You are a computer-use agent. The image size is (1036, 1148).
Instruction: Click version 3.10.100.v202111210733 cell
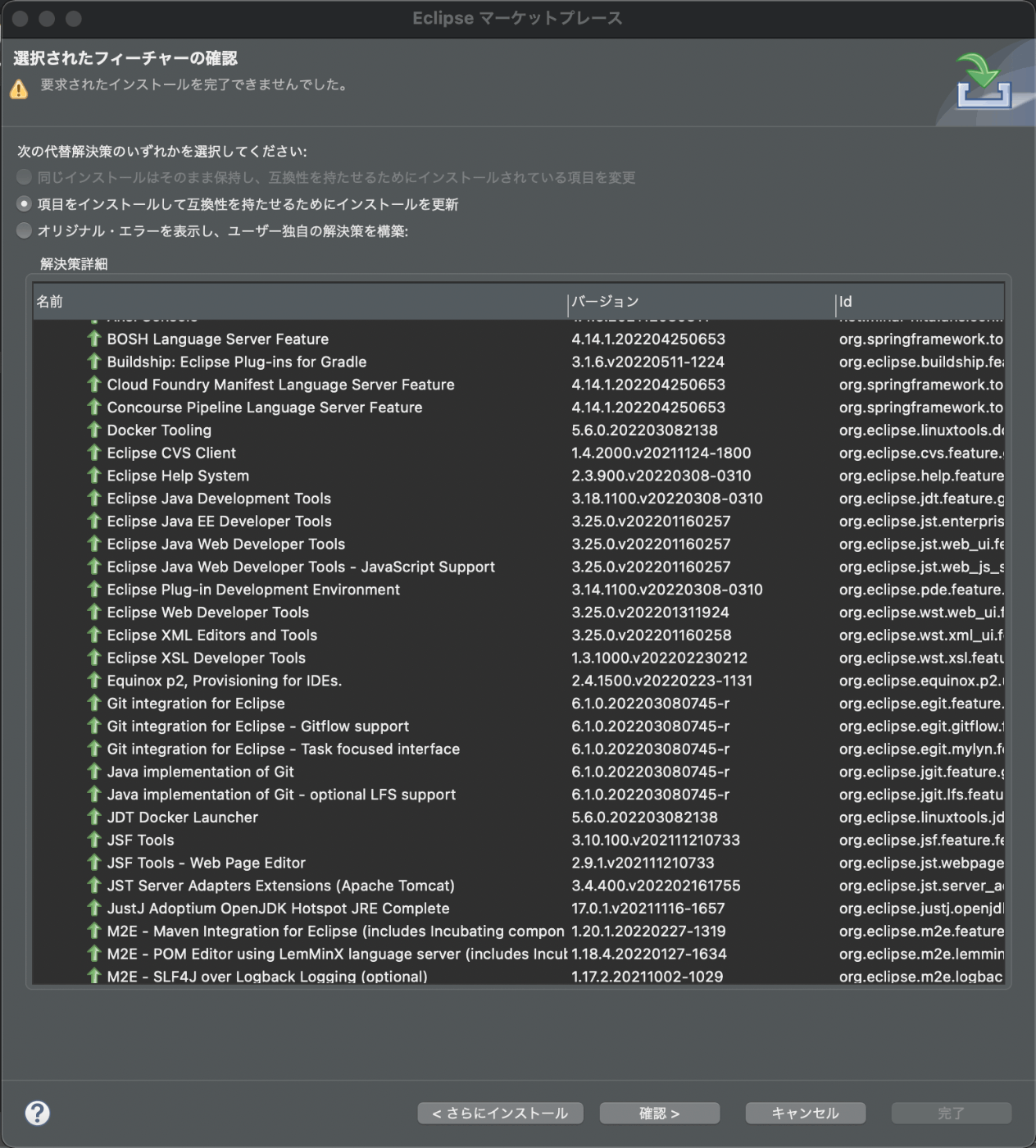[x=656, y=840]
